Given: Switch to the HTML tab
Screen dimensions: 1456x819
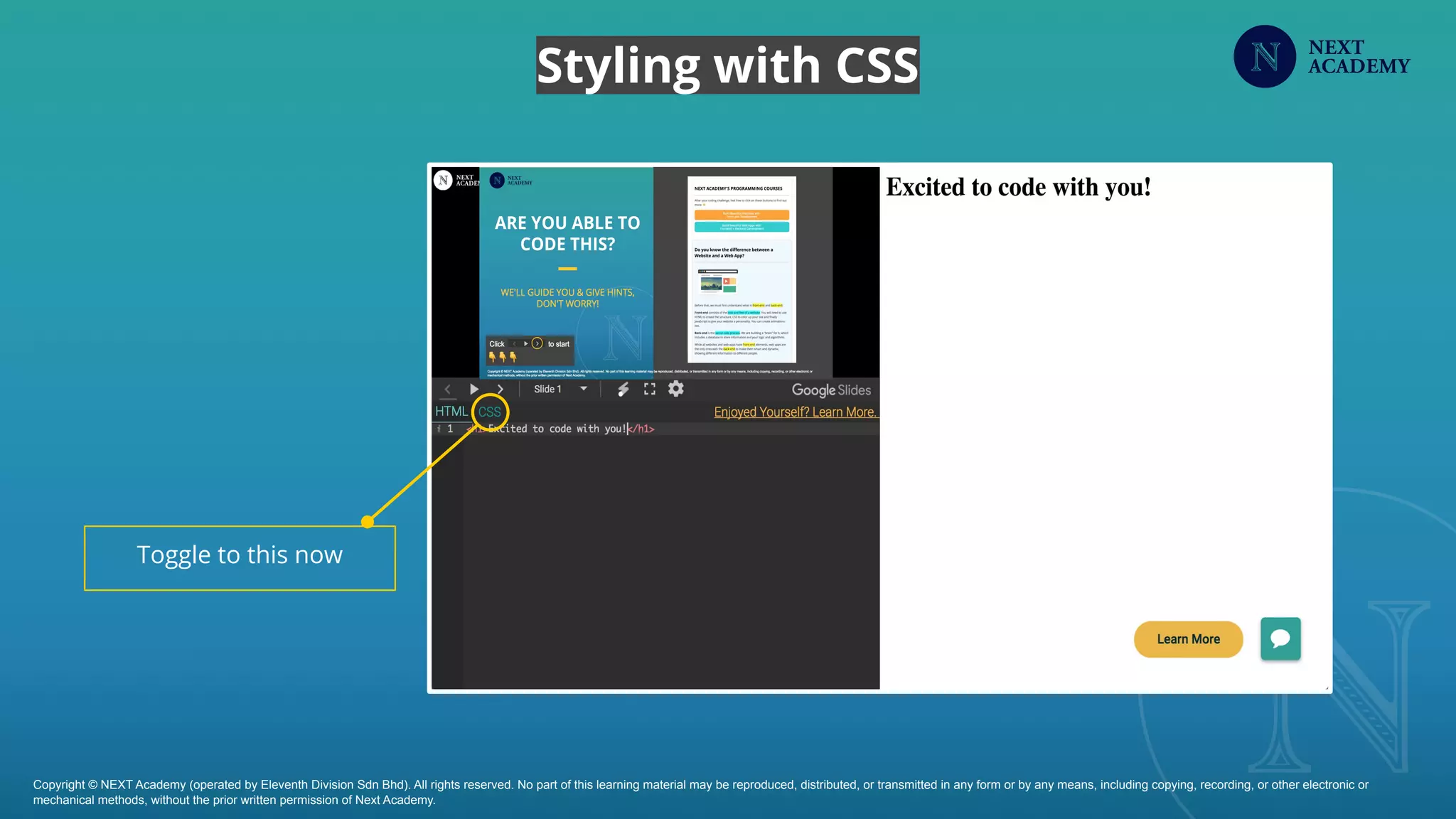Looking at the screenshot, I should (x=451, y=412).
